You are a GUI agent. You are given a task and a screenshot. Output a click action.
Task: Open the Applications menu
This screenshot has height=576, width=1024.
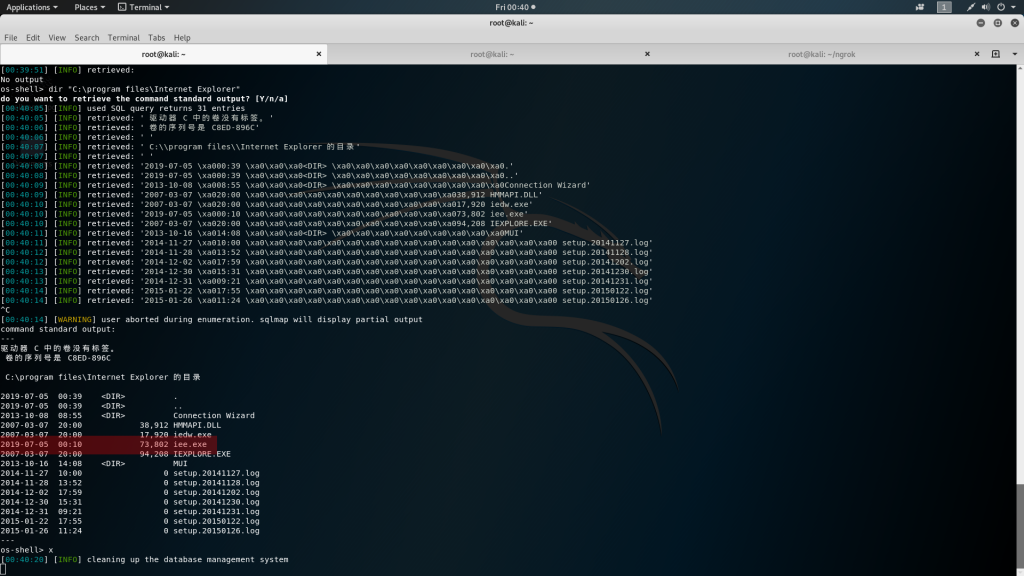pos(30,7)
